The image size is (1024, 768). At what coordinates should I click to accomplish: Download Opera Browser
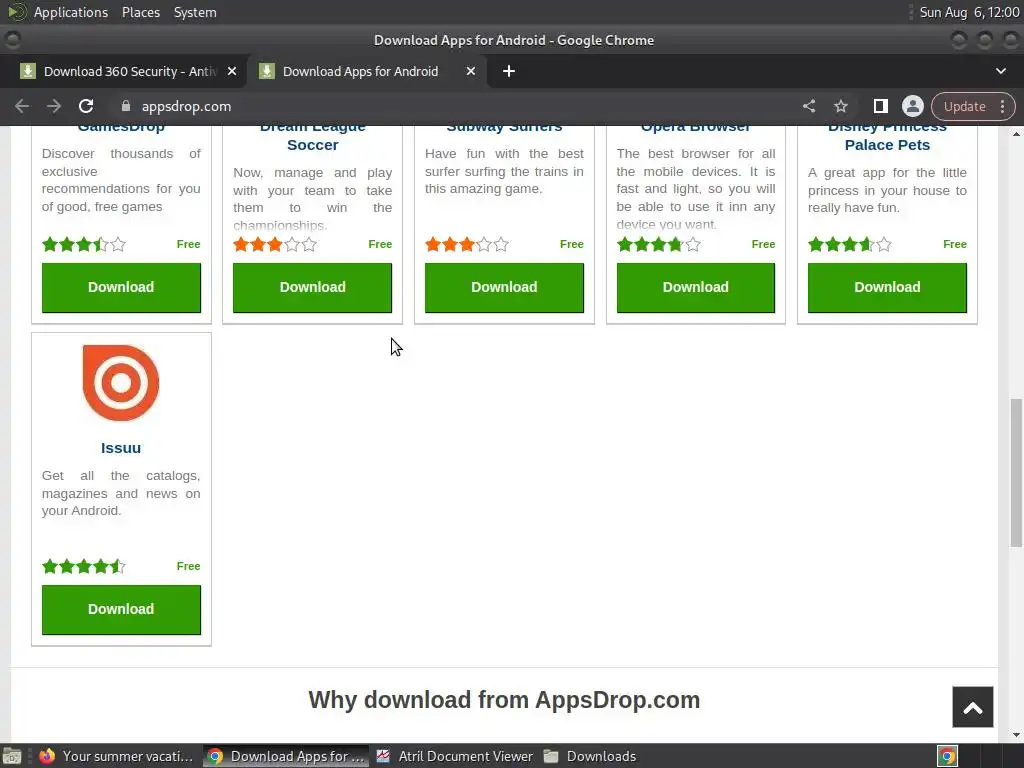(696, 287)
